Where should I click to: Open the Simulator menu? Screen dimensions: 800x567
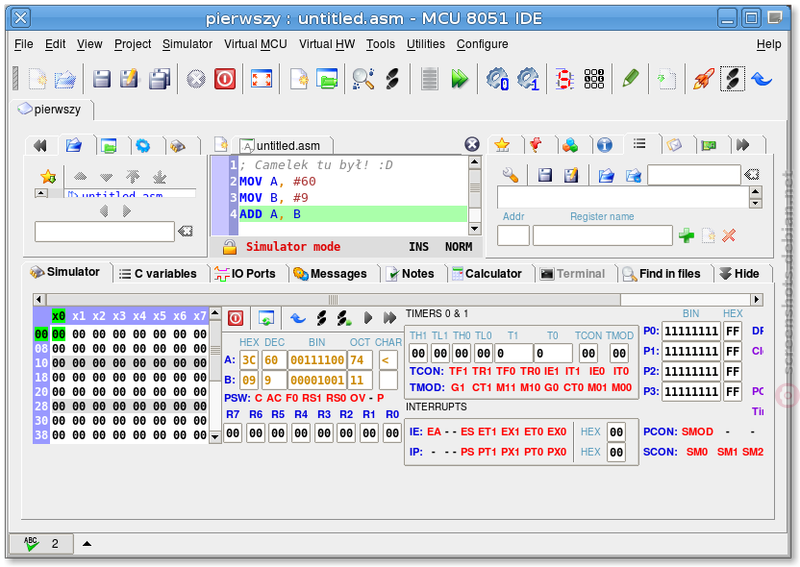pos(187,44)
